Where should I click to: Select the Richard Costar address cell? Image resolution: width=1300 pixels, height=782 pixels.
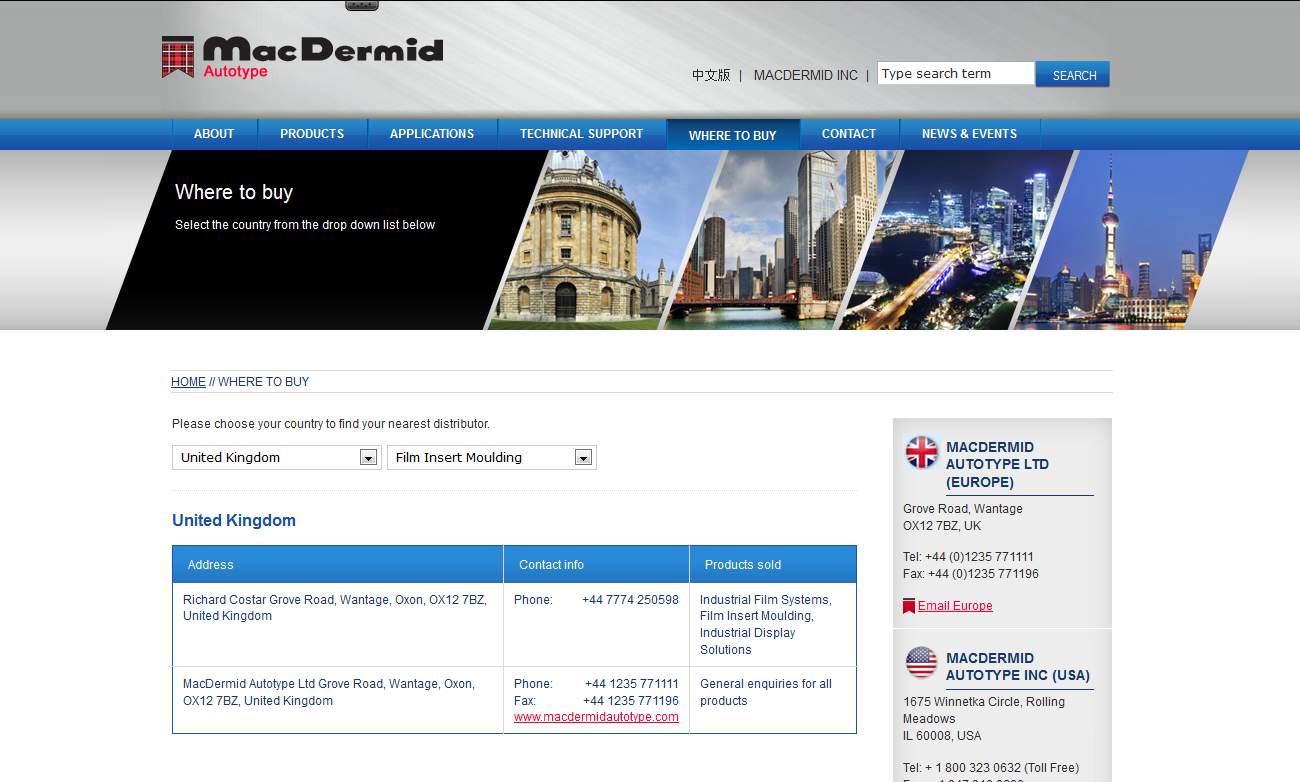click(338, 625)
